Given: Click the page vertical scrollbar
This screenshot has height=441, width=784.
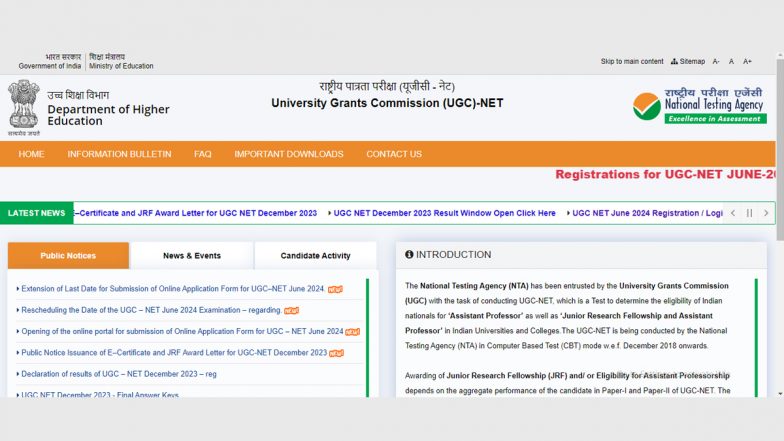Looking at the screenshot, I should pos(780,150).
